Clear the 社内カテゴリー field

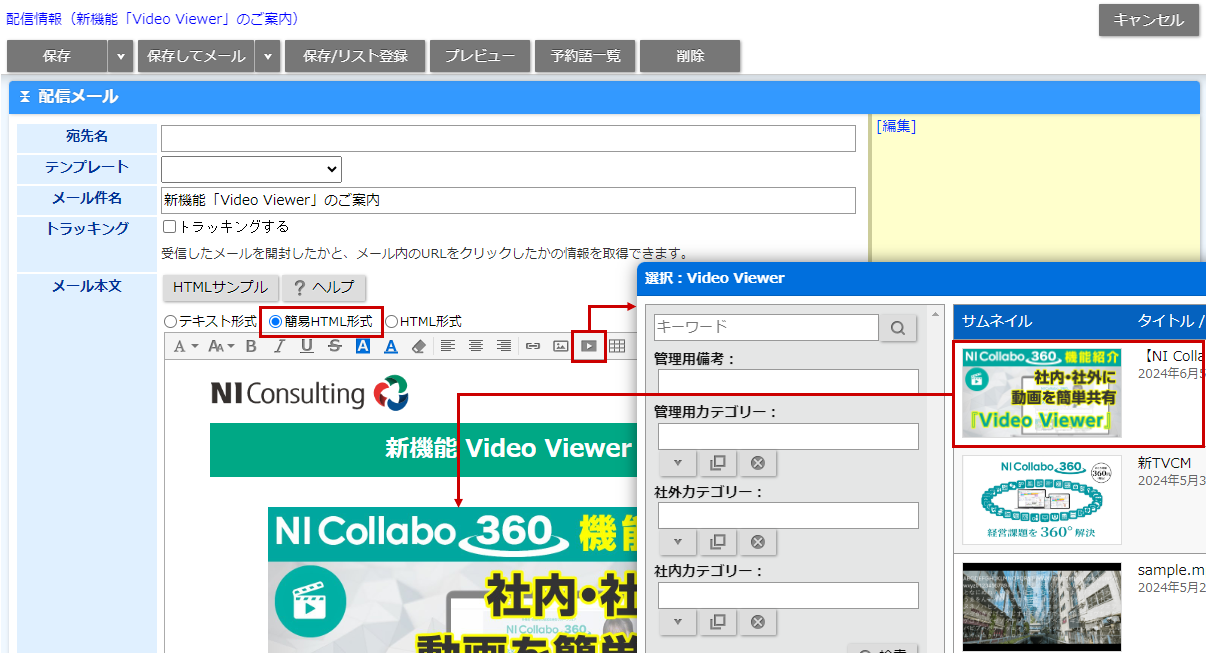pos(757,622)
